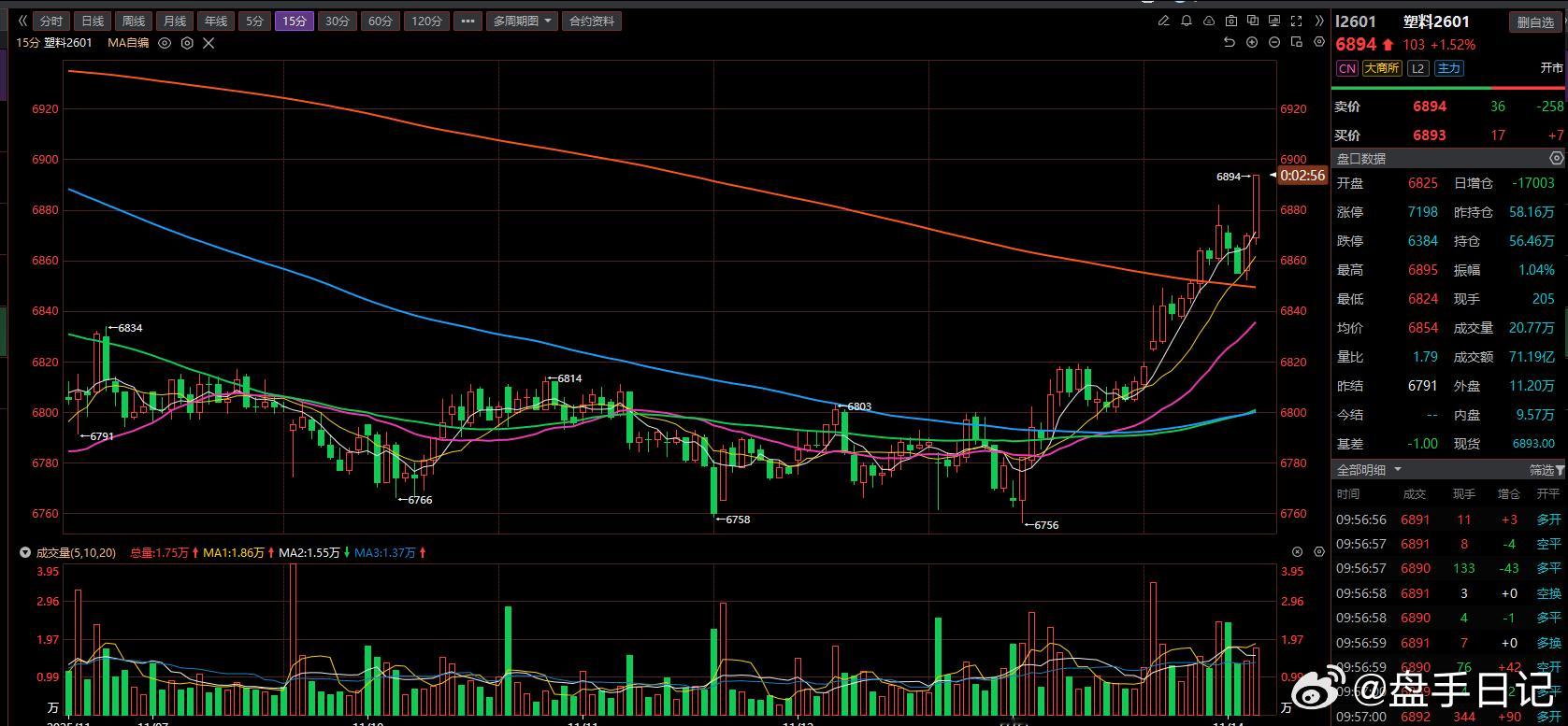
Task: Open the overlay comparison windows icon
Action: 1253,21
